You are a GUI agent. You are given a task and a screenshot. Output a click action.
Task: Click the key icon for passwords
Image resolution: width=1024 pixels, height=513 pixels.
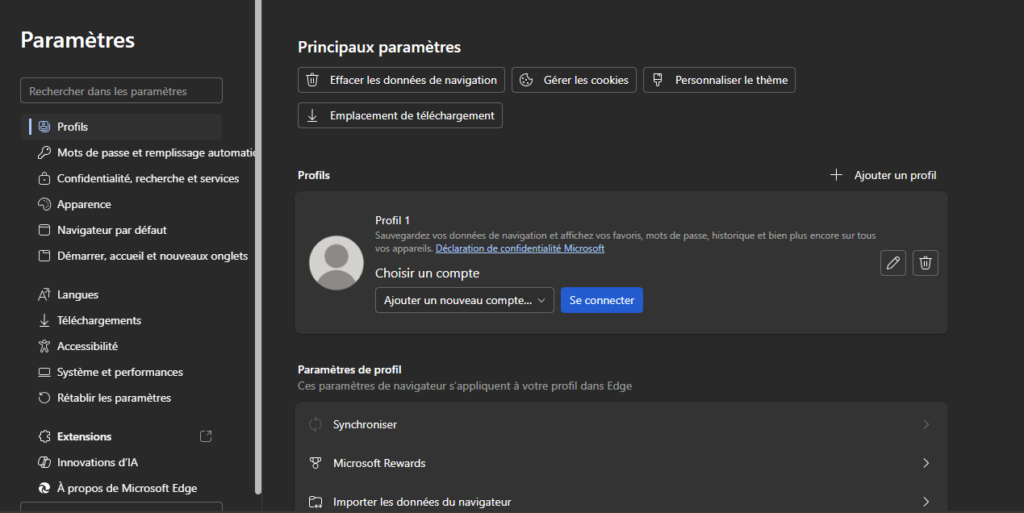(x=44, y=153)
